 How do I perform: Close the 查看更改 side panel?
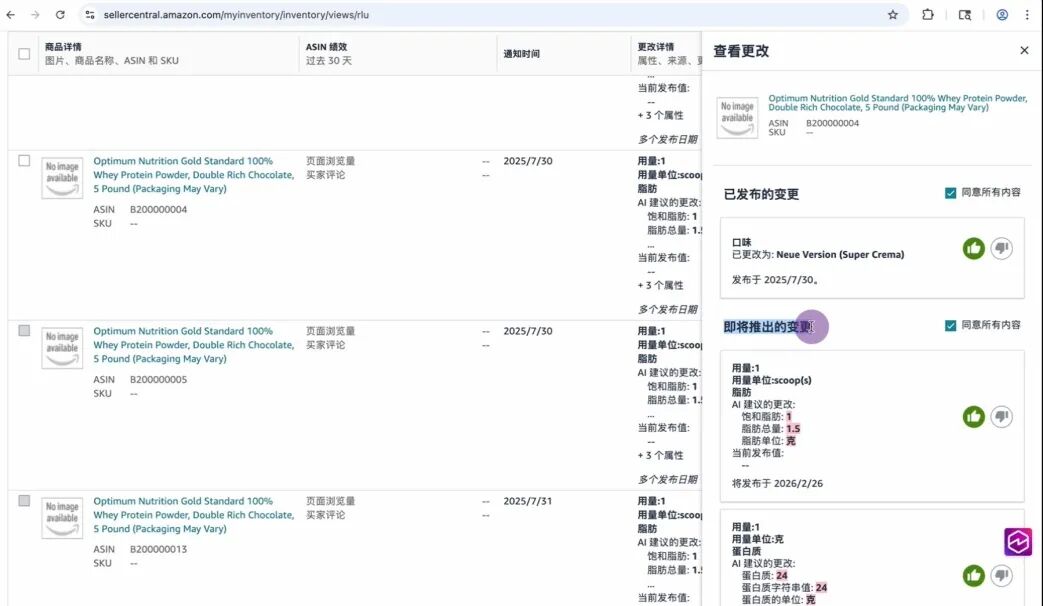pyautogui.click(x=1024, y=50)
